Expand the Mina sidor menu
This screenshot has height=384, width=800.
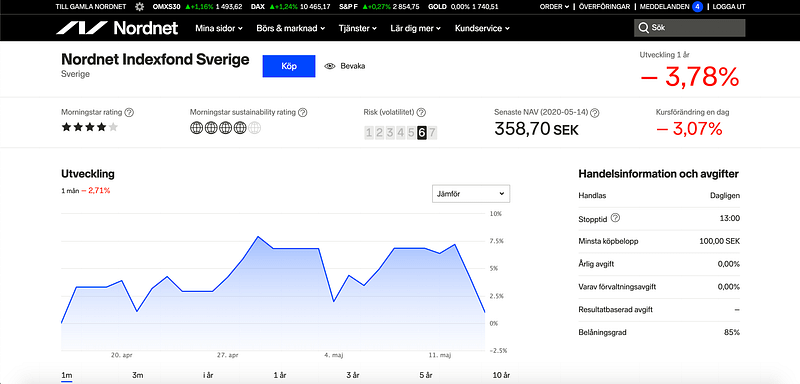tap(219, 29)
